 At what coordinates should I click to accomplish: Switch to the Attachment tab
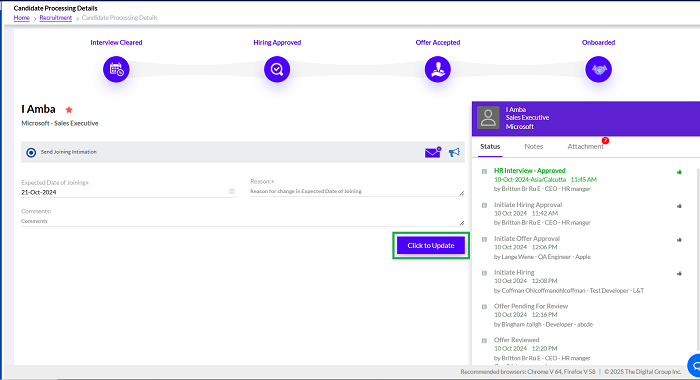coord(585,146)
